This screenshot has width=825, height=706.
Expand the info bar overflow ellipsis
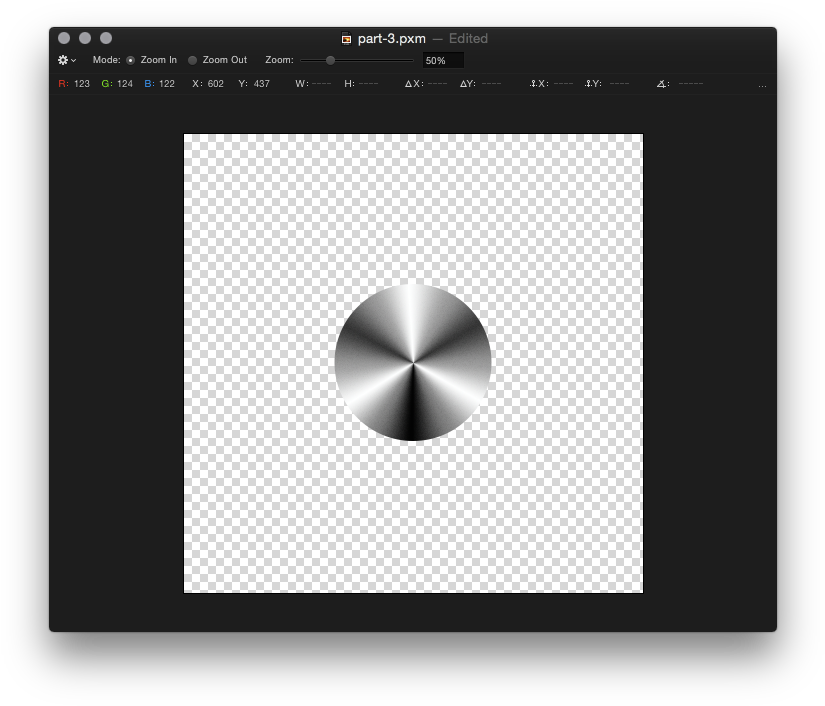point(762,85)
